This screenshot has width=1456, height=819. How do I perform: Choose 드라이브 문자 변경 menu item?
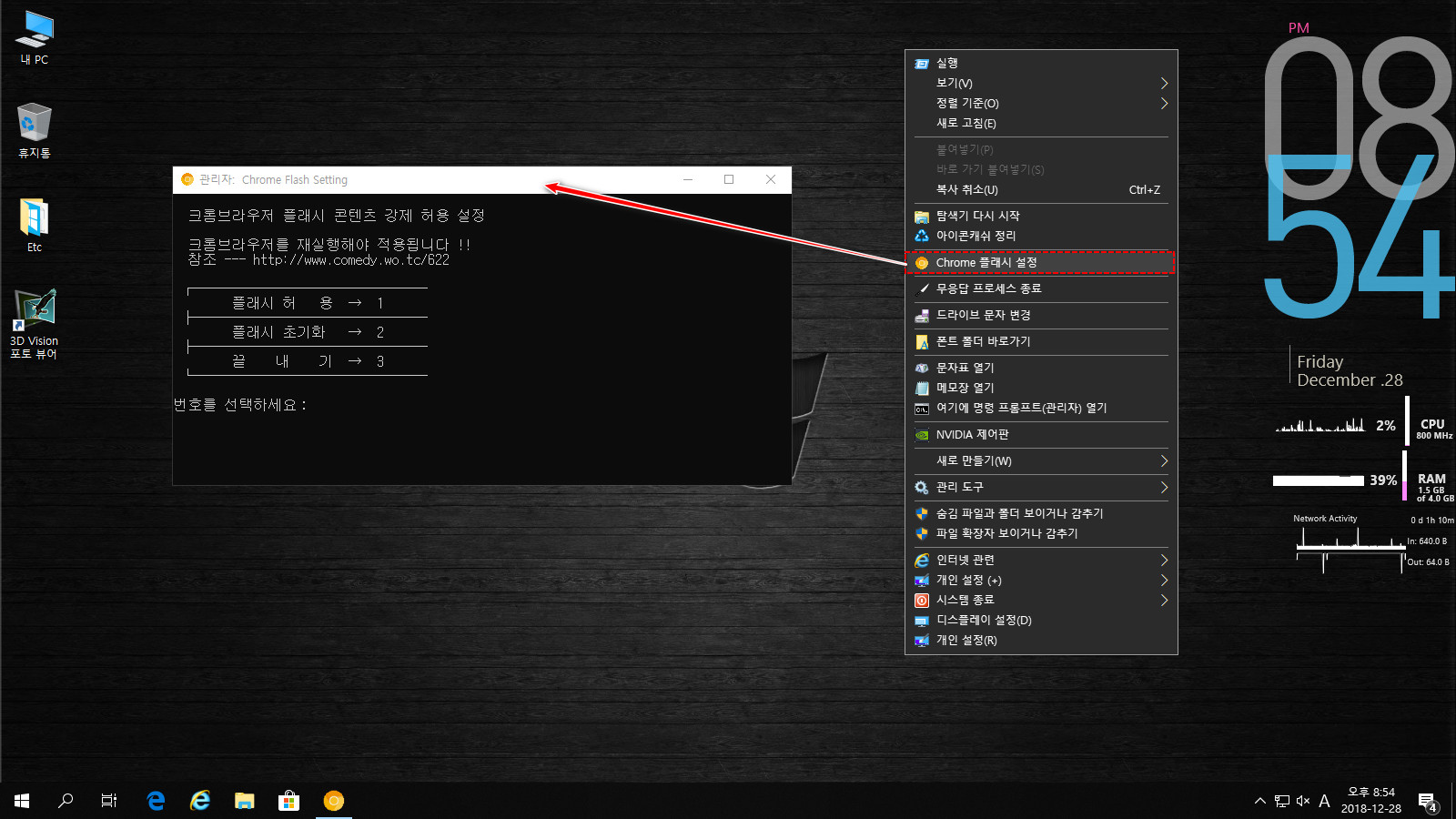click(x=1041, y=315)
